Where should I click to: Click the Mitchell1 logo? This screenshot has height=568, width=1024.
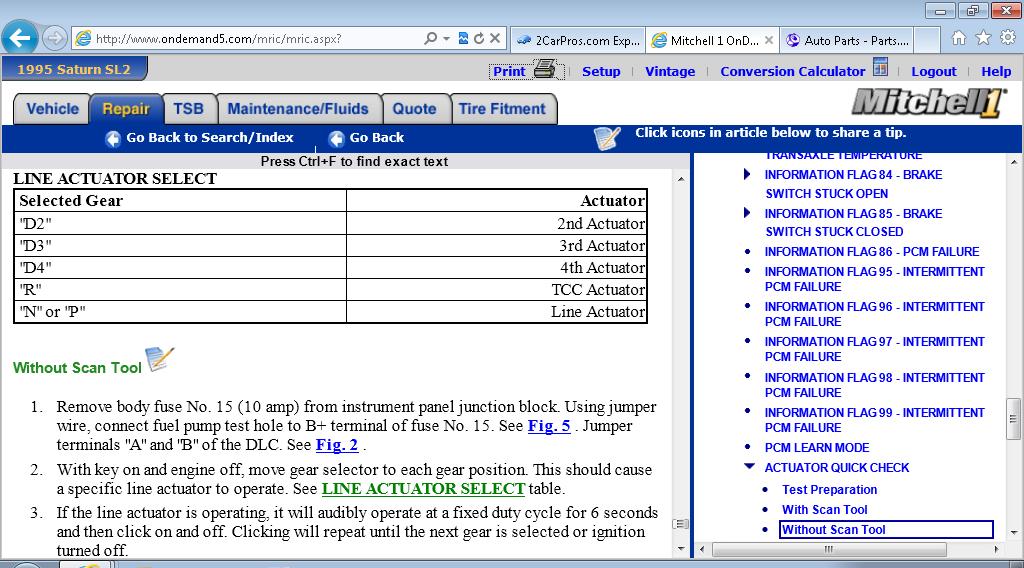(929, 103)
